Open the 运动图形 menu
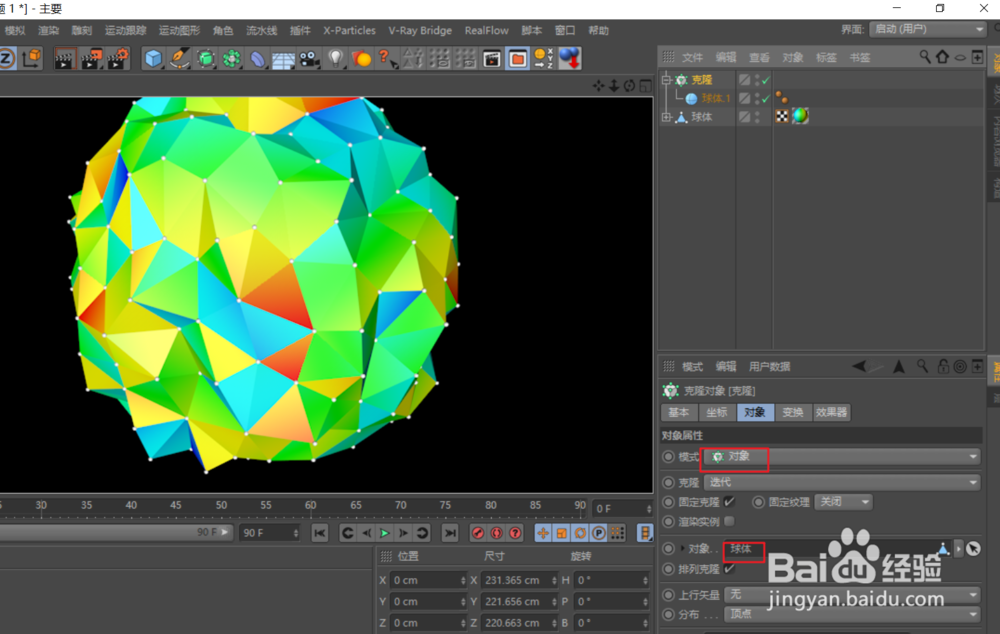Screen dimensions: 1000x634 pyautogui.click(x=179, y=31)
